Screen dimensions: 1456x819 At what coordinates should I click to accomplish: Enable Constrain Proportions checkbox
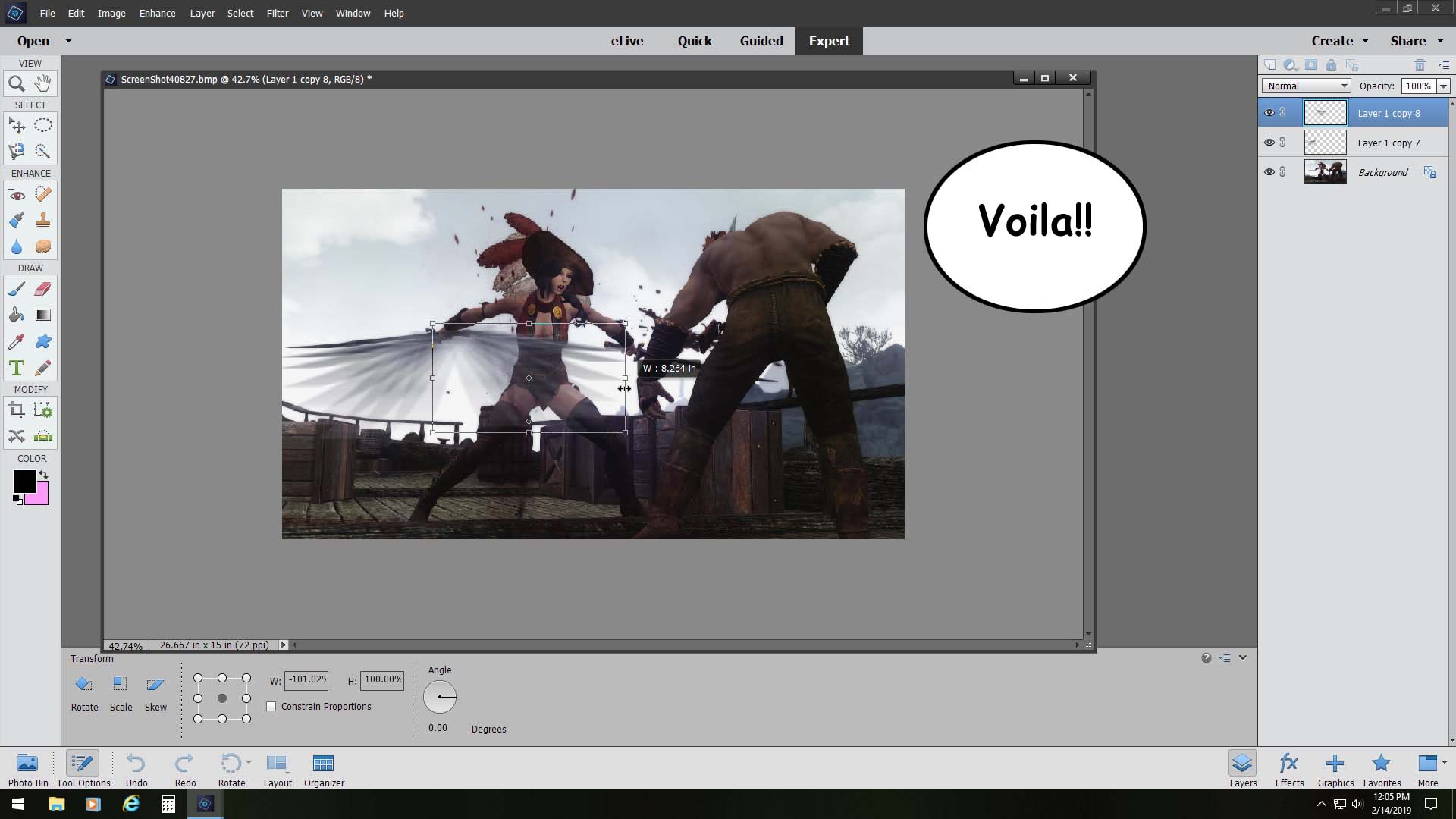tap(271, 706)
